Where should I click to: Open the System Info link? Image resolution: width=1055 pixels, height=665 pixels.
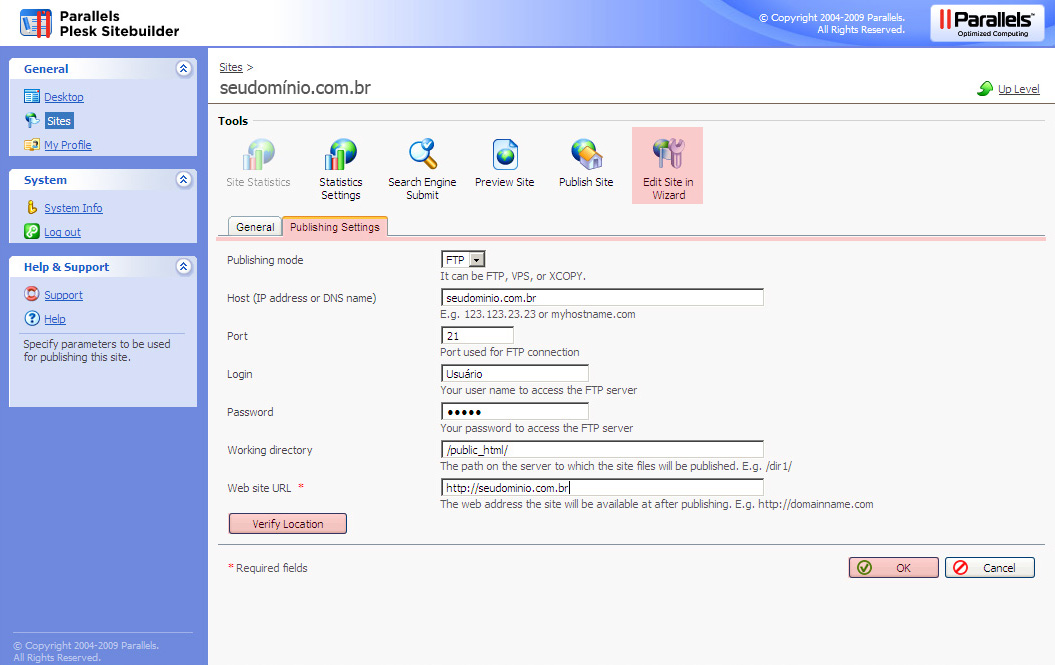click(x=73, y=208)
